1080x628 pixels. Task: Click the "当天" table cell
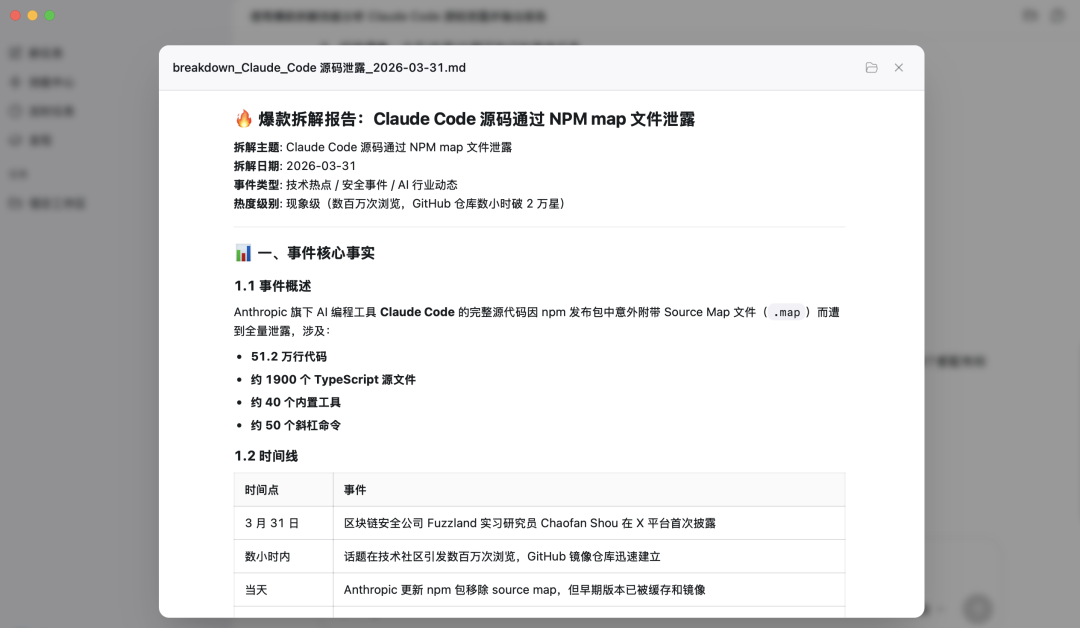tap(256, 590)
